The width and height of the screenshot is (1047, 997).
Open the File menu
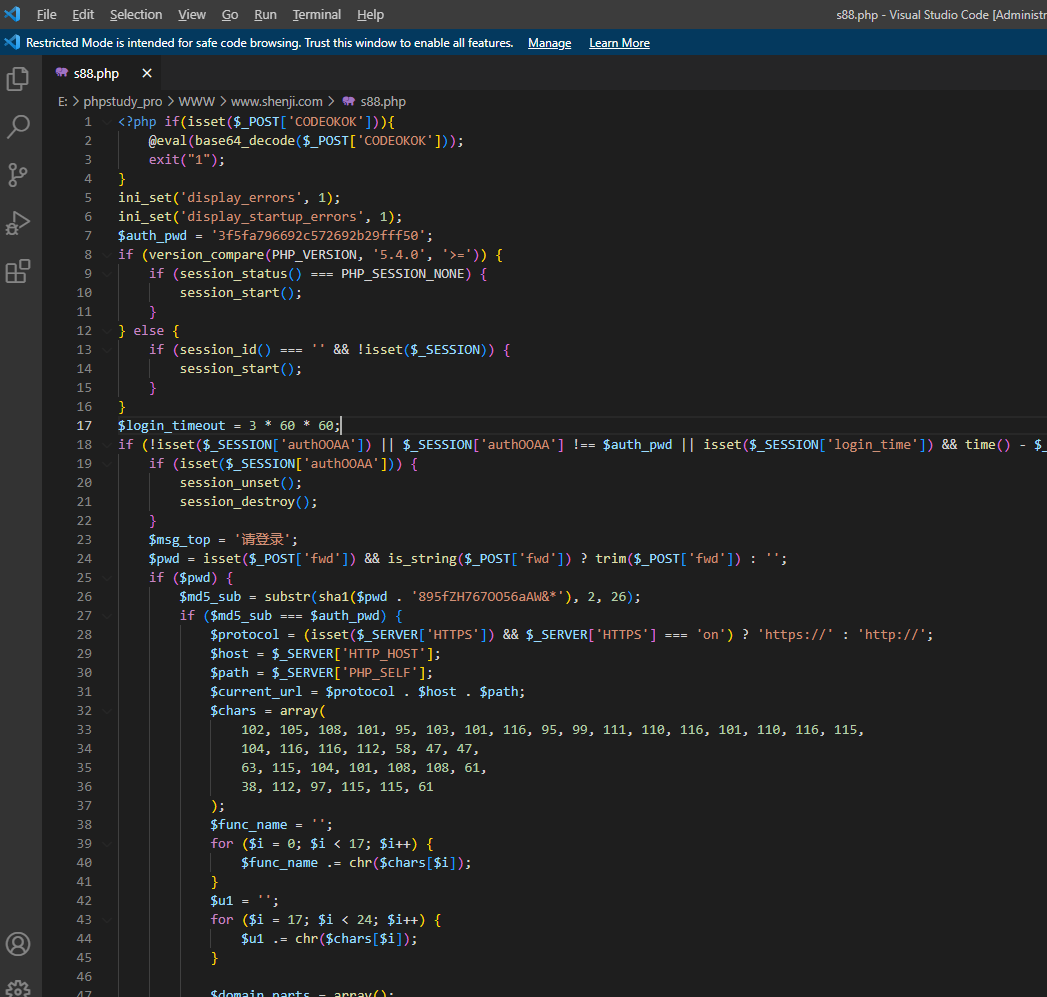point(46,15)
